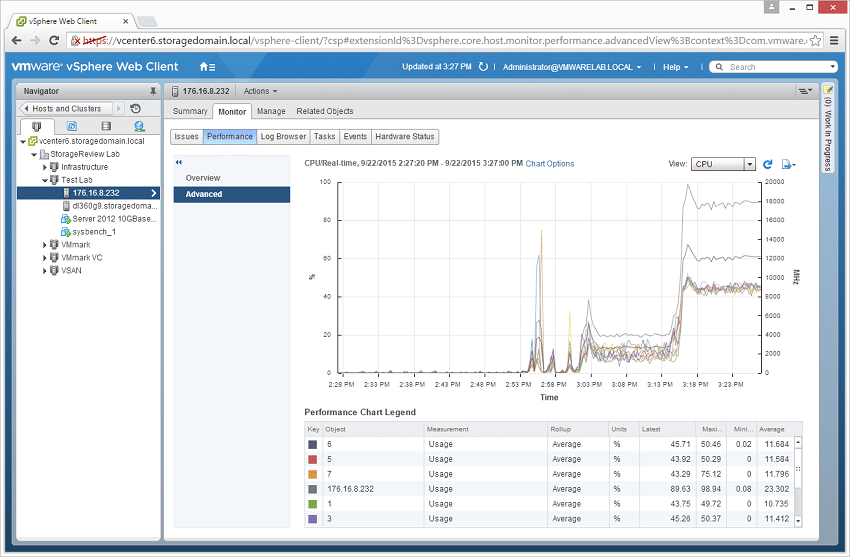The width and height of the screenshot is (850, 557).
Task: Open the Hardware Status sub-tab
Action: click(x=404, y=137)
